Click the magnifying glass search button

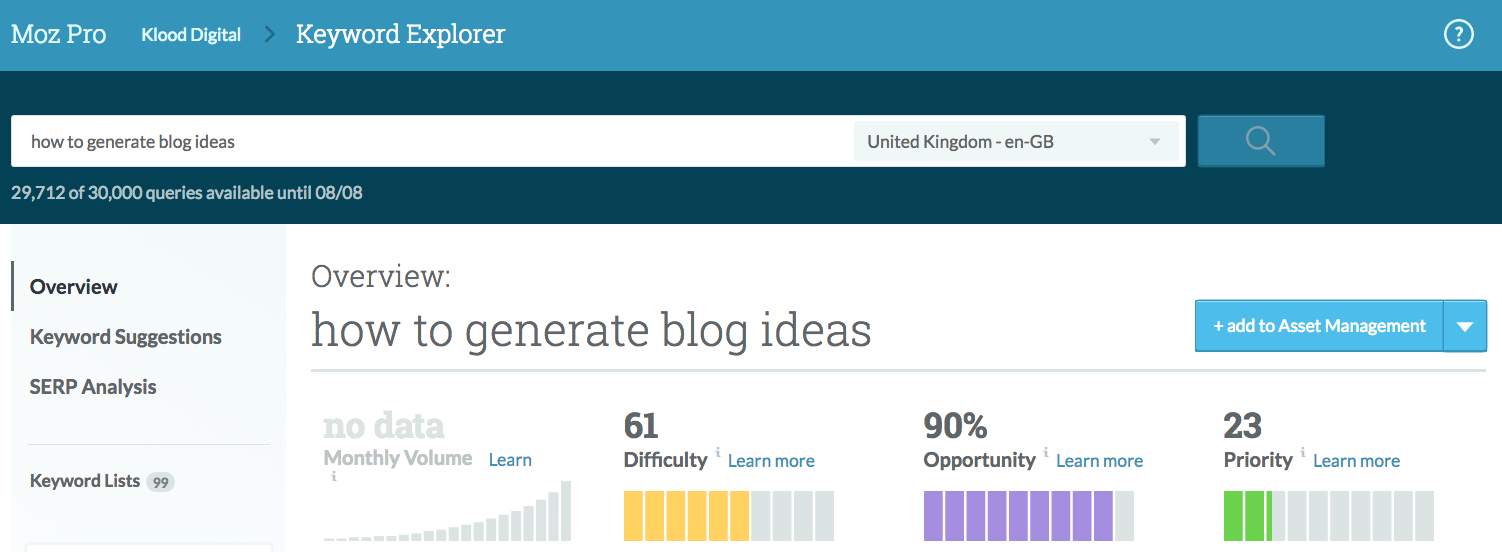tap(1260, 141)
